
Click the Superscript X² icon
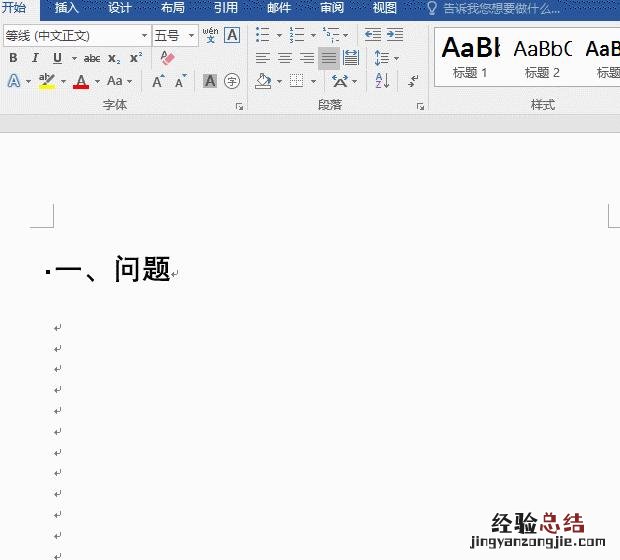click(x=135, y=58)
